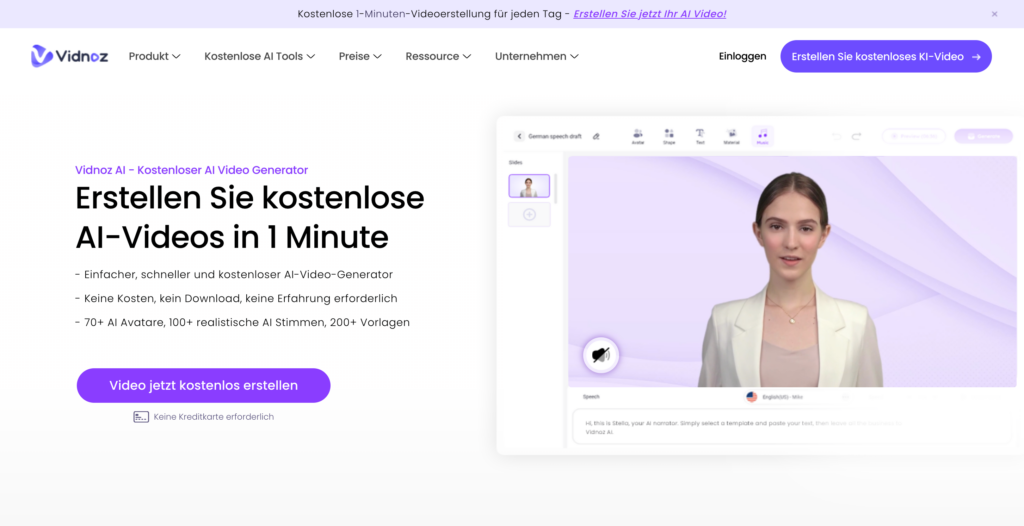Click Video jetzt kostenlos erstellen button
This screenshot has width=1024, height=526.
204,386
